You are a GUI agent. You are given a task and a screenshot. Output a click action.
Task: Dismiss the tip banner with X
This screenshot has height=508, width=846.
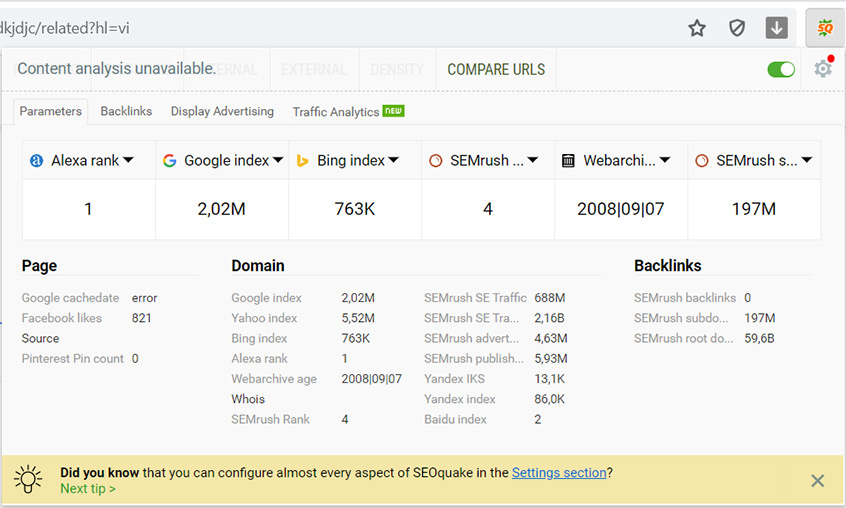[x=817, y=480]
